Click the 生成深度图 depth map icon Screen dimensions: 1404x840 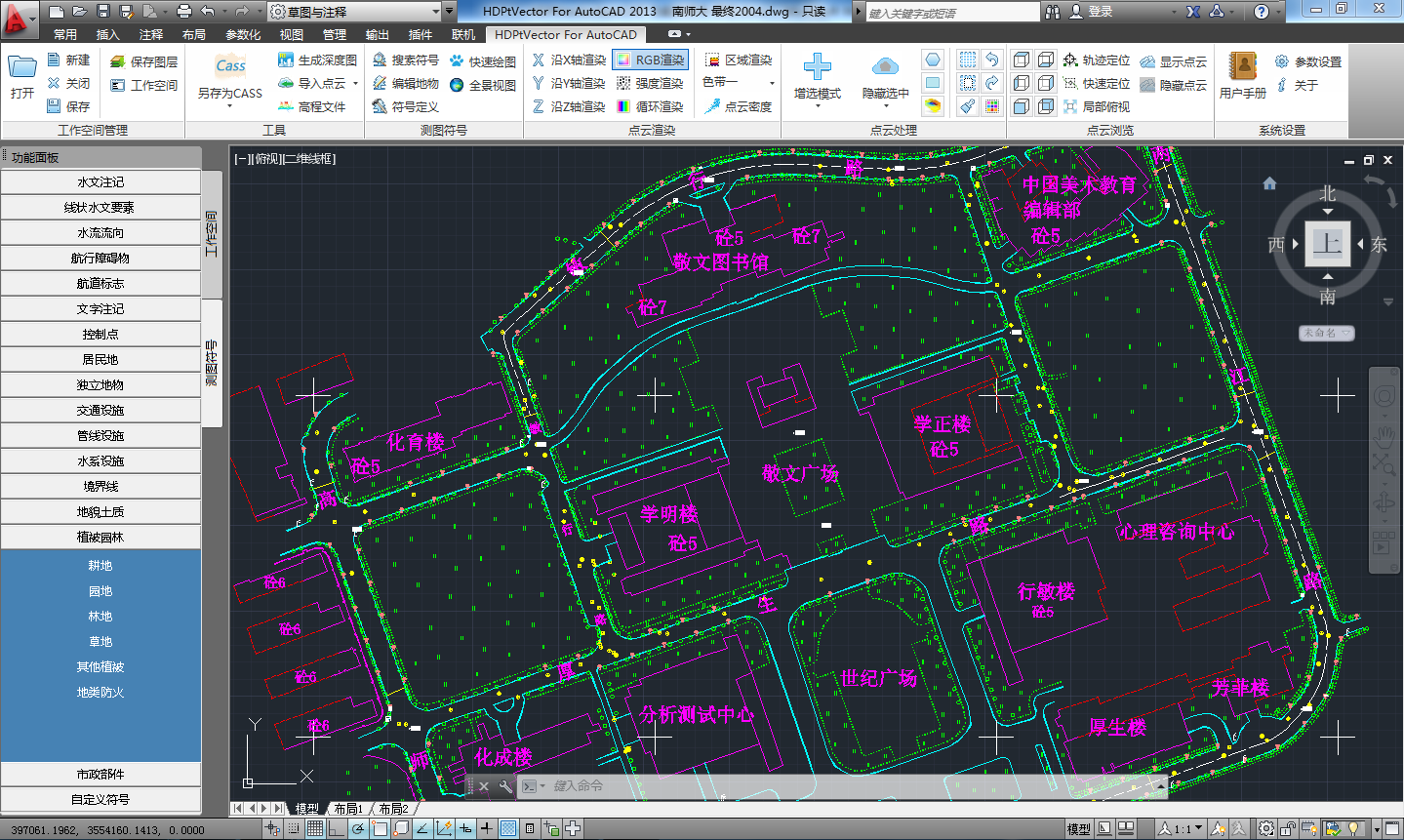(286, 60)
